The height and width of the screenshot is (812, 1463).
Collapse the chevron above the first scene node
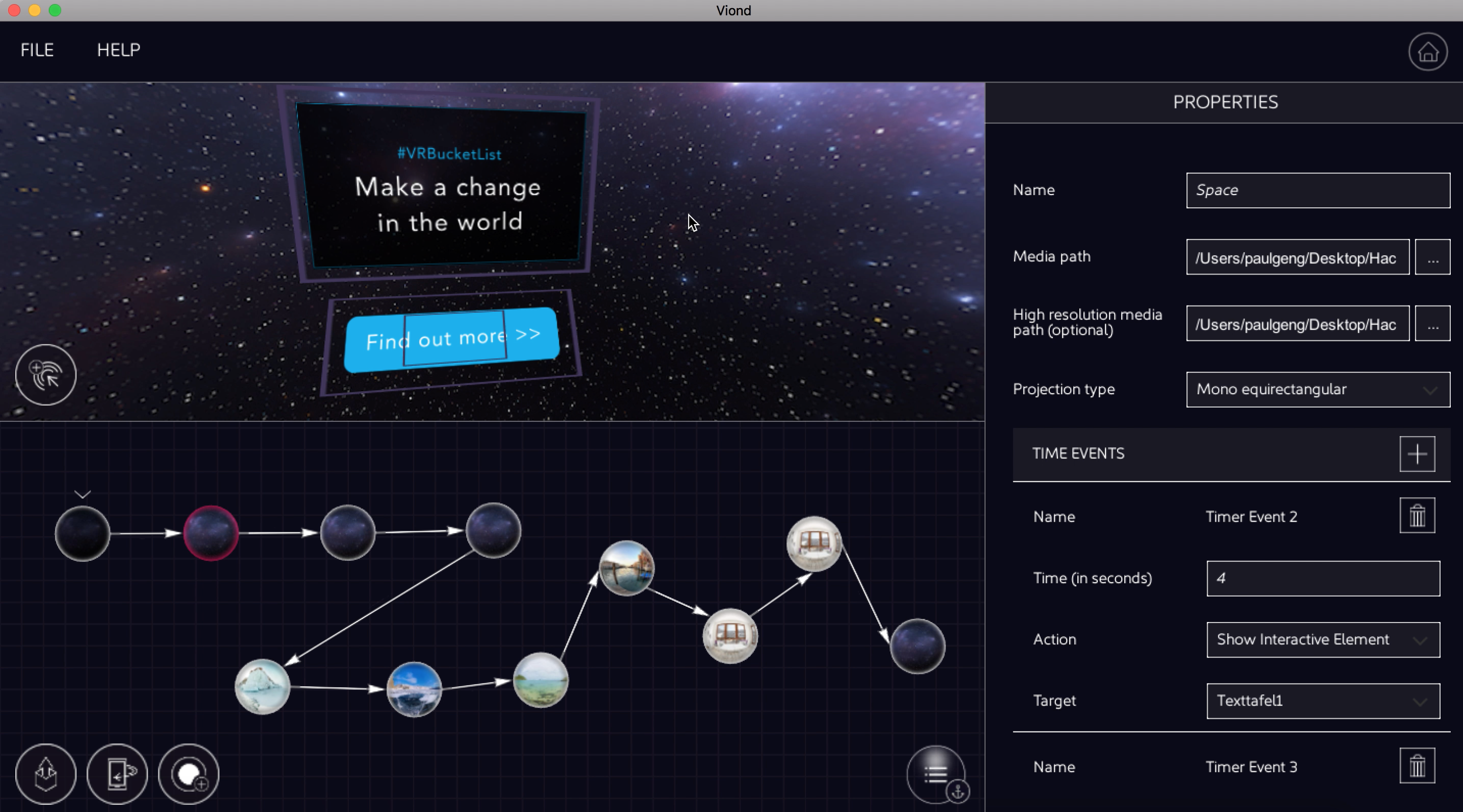click(83, 495)
